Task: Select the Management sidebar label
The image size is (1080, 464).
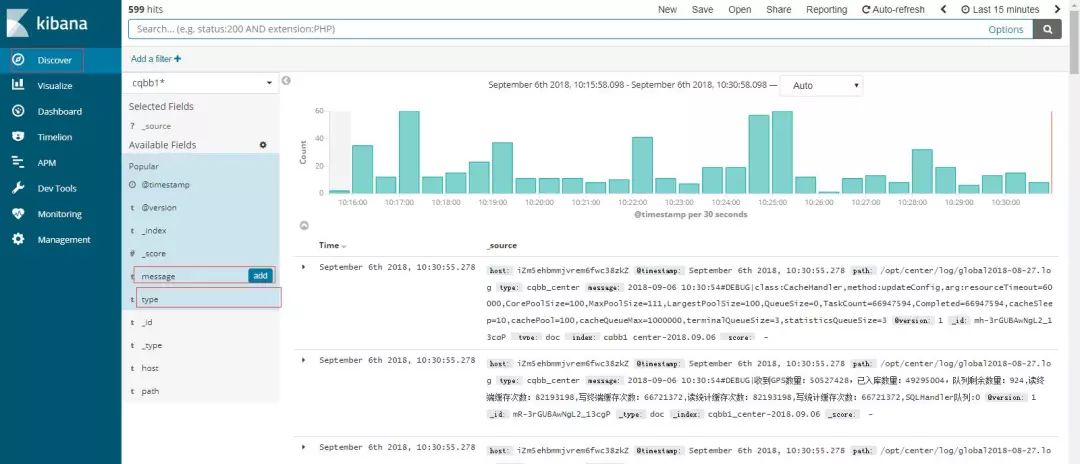Action: [x=64, y=240]
